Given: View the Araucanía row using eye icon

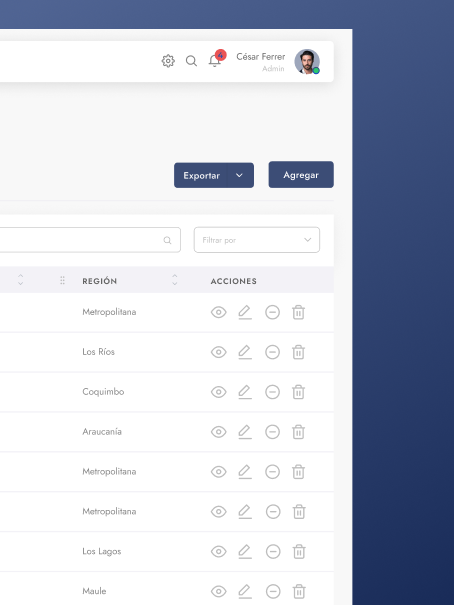Looking at the screenshot, I should coord(219,432).
